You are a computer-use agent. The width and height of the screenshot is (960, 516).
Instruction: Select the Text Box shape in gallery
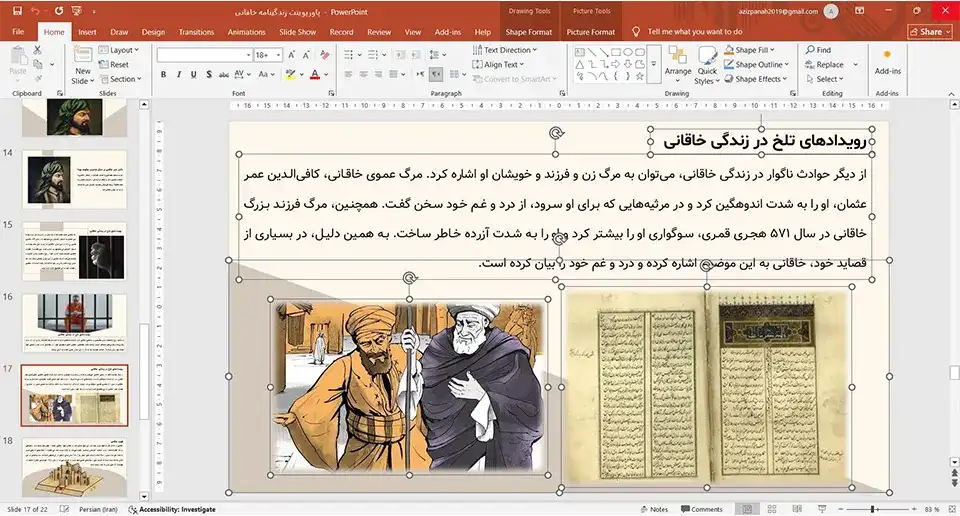point(579,53)
